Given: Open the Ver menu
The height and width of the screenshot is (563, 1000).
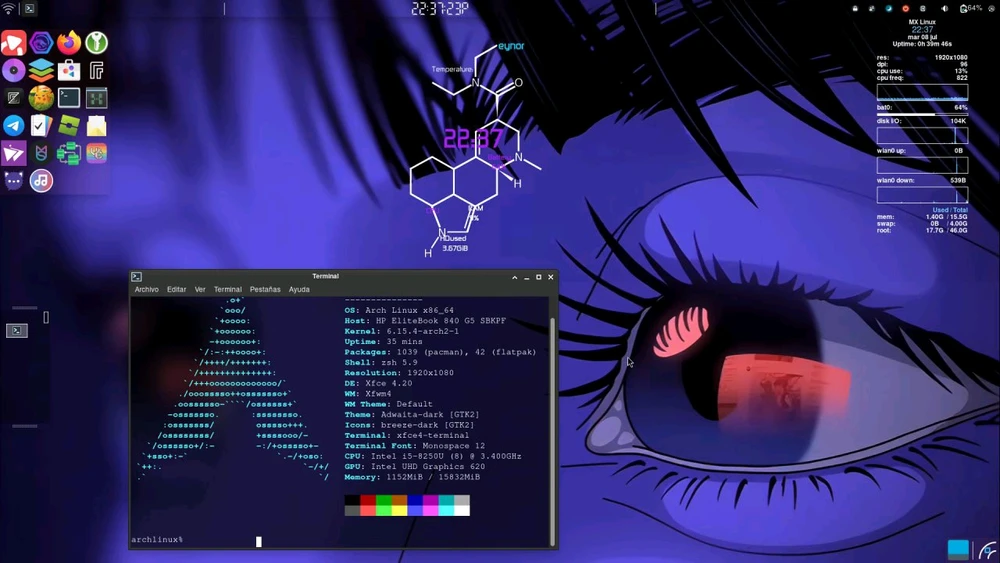Looking at the screenshot, I should [200, 290].
